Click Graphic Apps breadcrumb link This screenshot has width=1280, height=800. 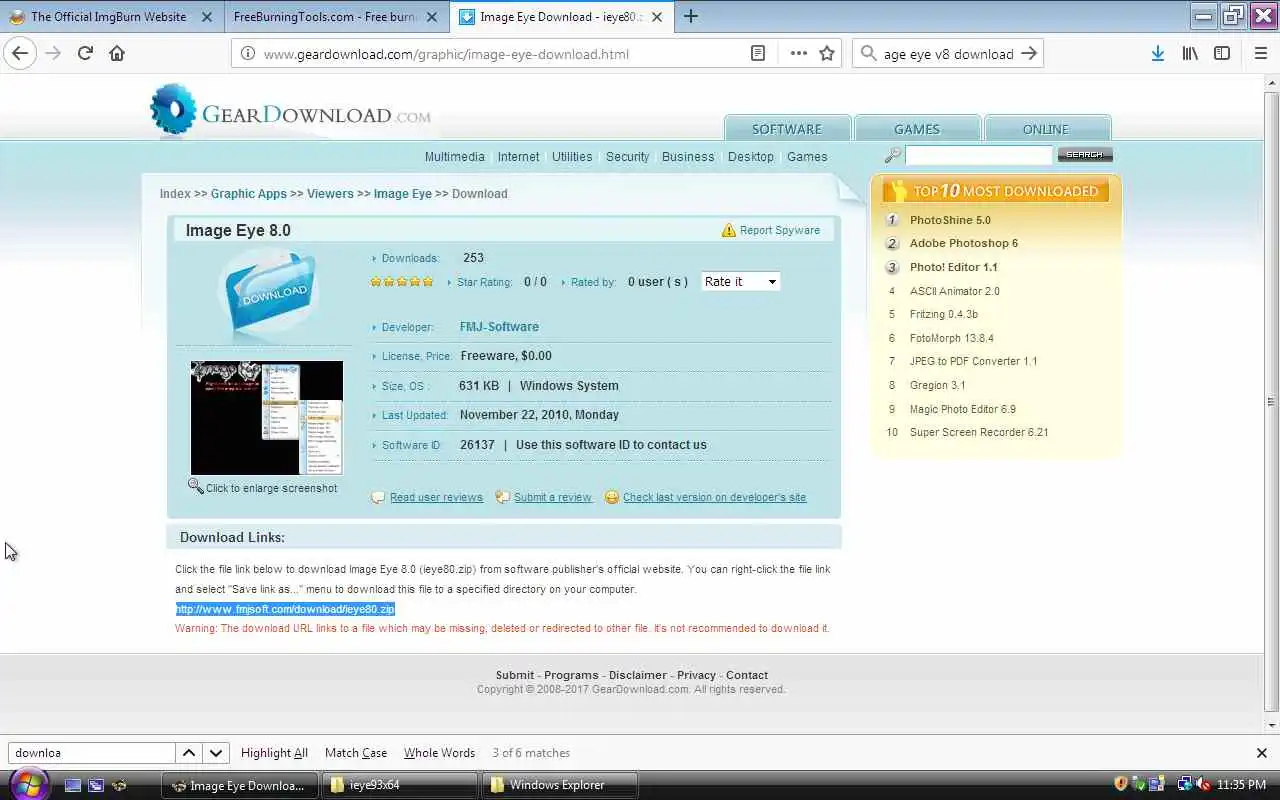[x=249, y=194]
